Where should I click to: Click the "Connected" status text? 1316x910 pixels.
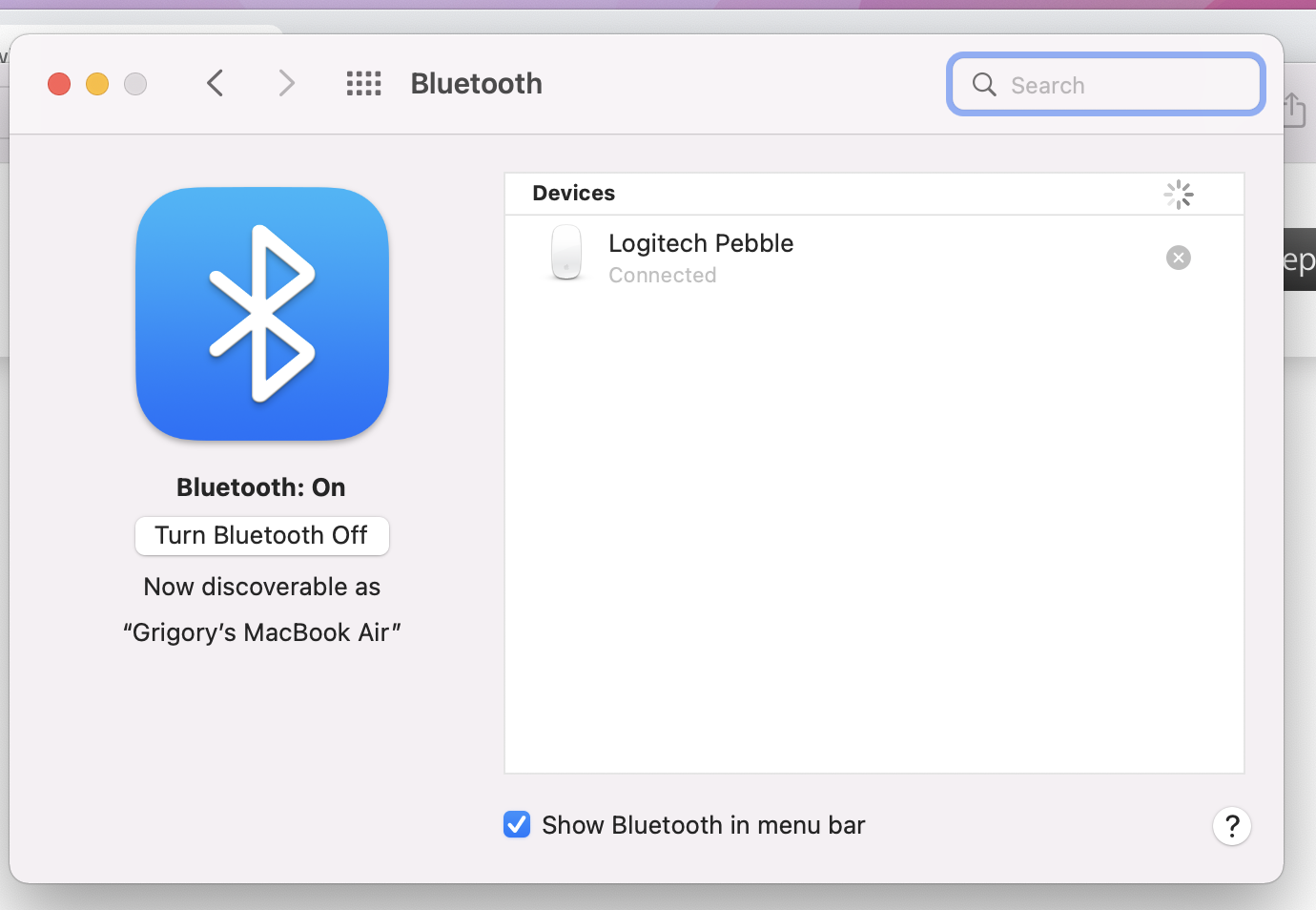(663, 275)
